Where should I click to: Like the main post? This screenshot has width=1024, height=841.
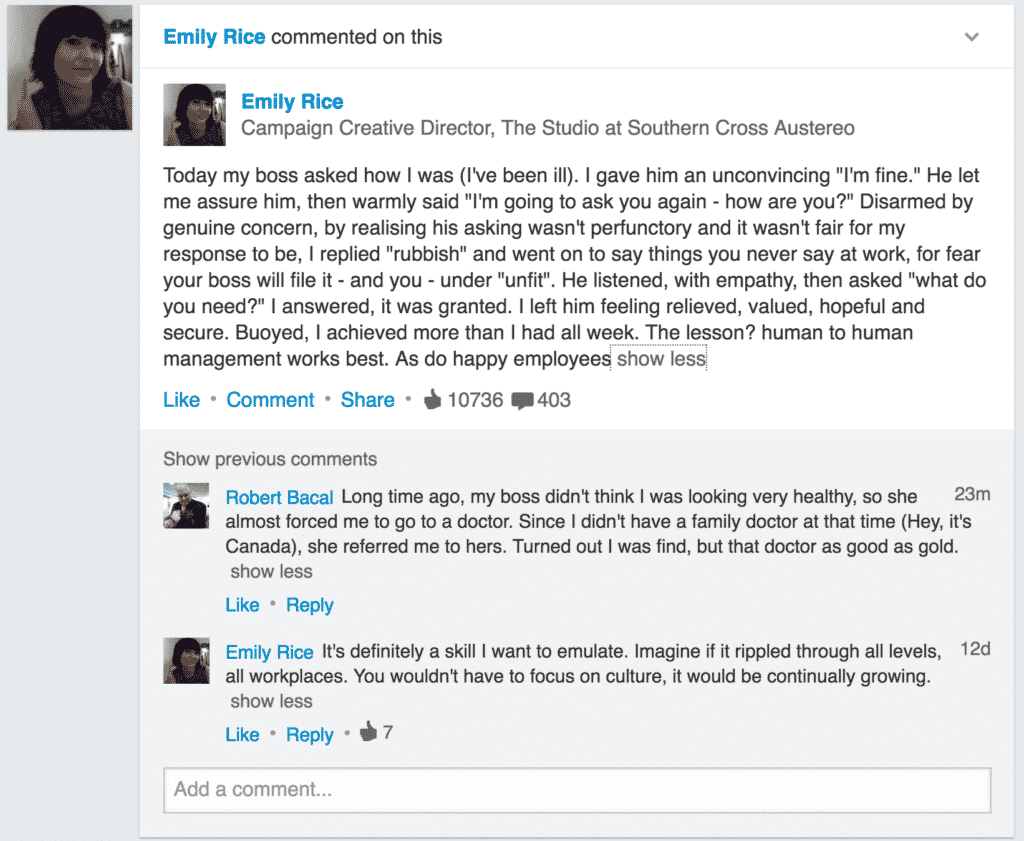(x=181, y=399)
